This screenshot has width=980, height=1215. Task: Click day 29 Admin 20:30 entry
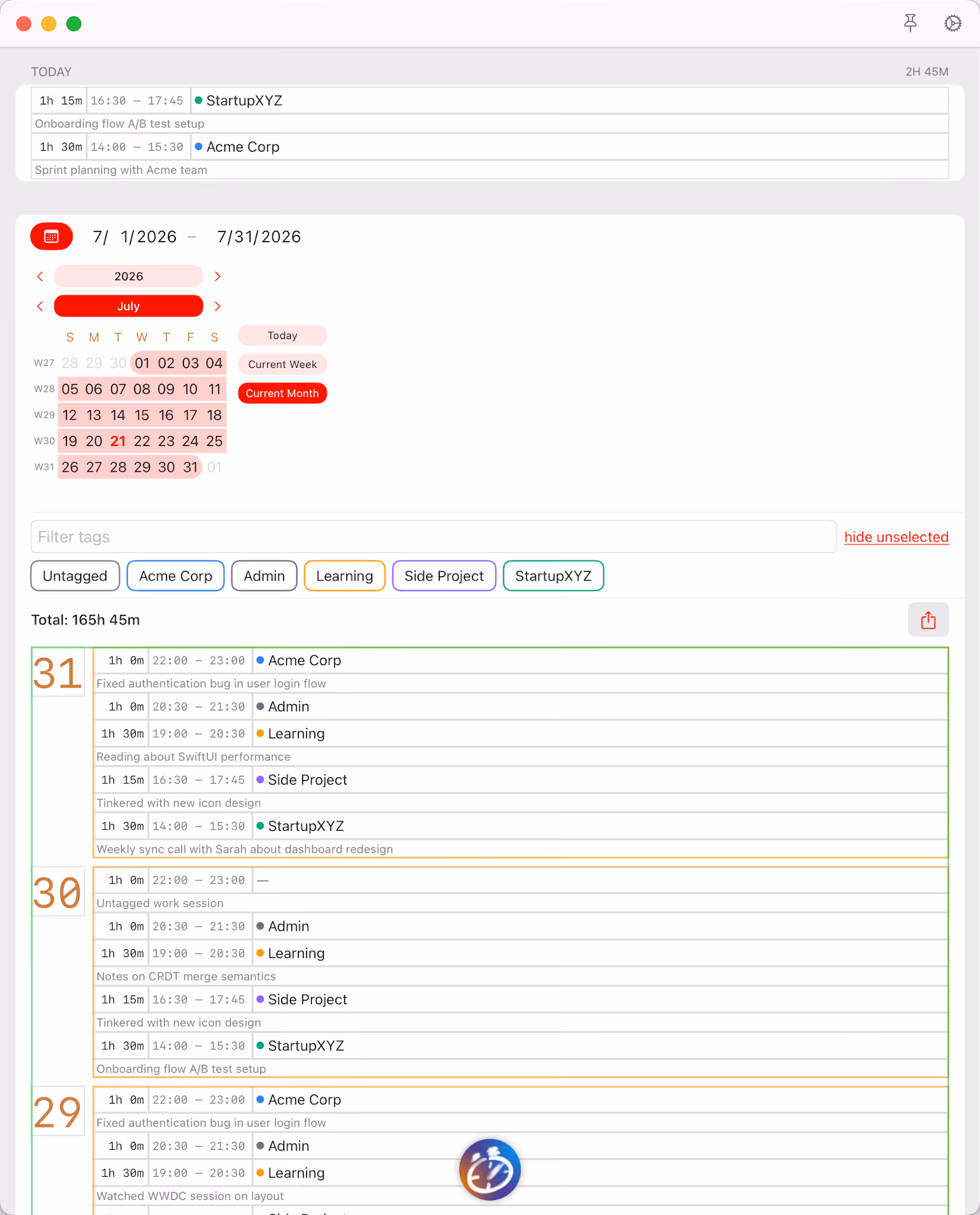(x=521, y=1146)
